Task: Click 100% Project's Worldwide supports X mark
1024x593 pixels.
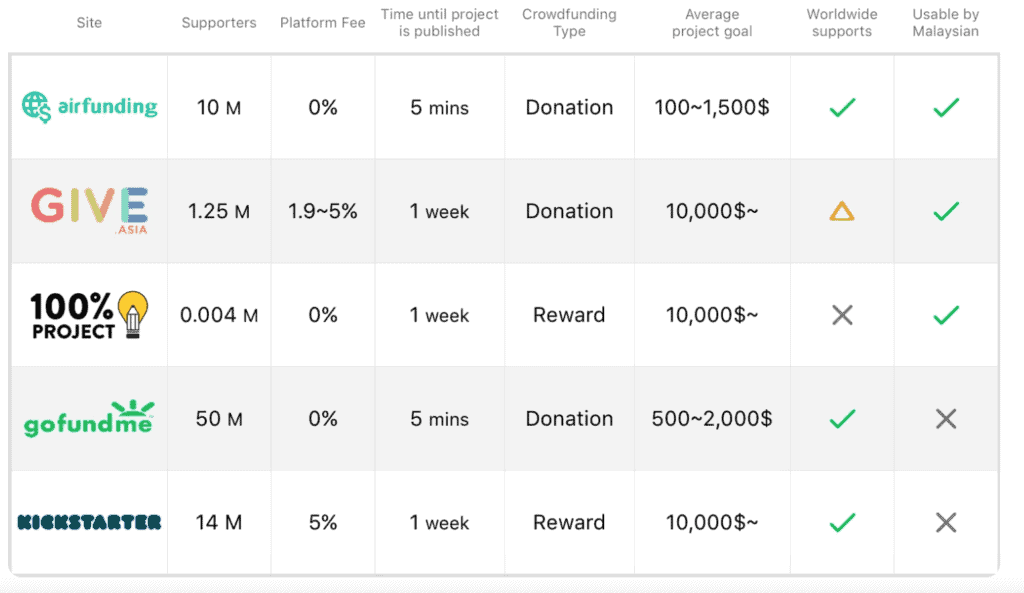Action: click(x=842, y=315)
